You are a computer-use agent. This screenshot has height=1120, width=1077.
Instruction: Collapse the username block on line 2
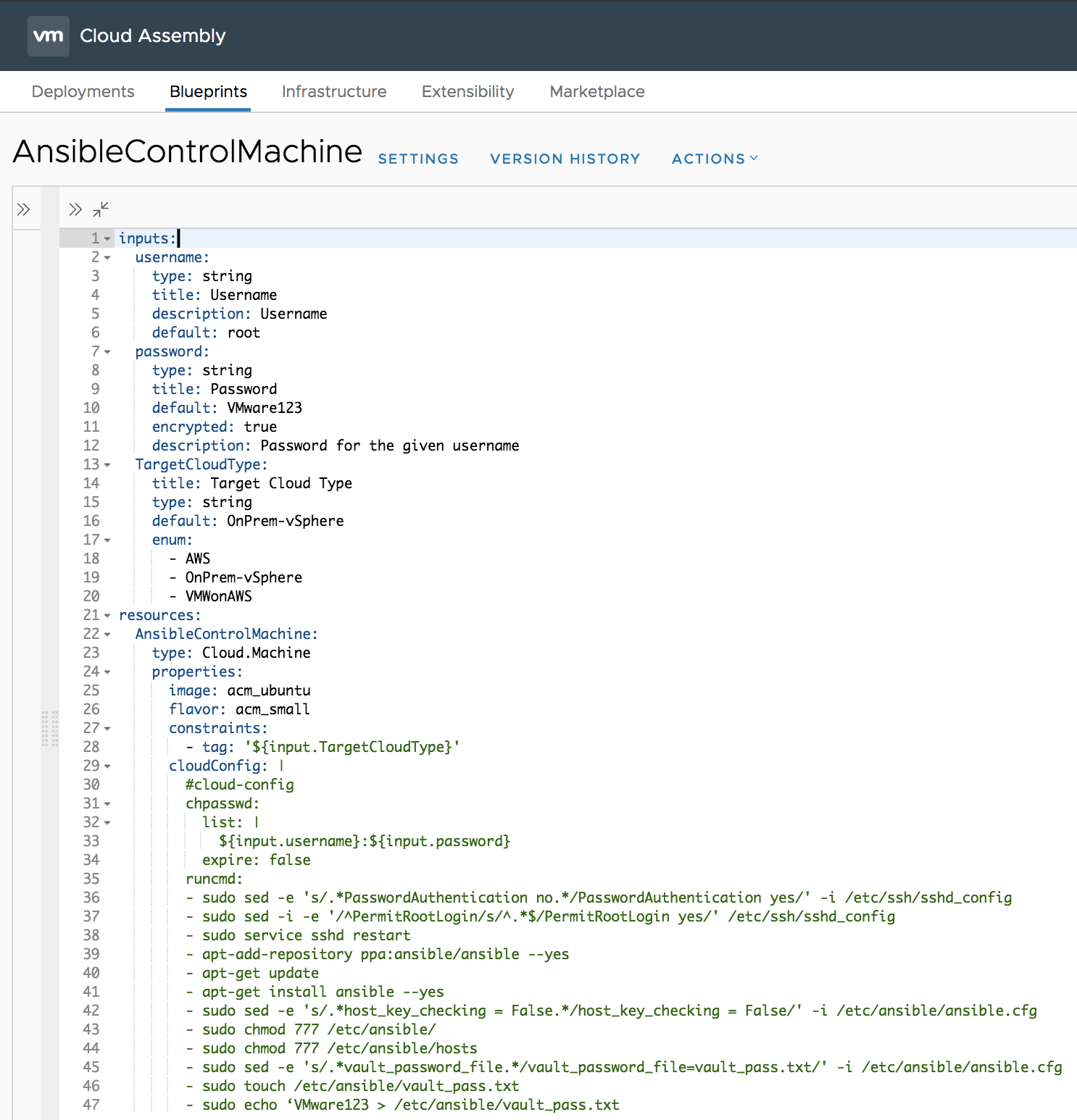[x=107, y=258]
